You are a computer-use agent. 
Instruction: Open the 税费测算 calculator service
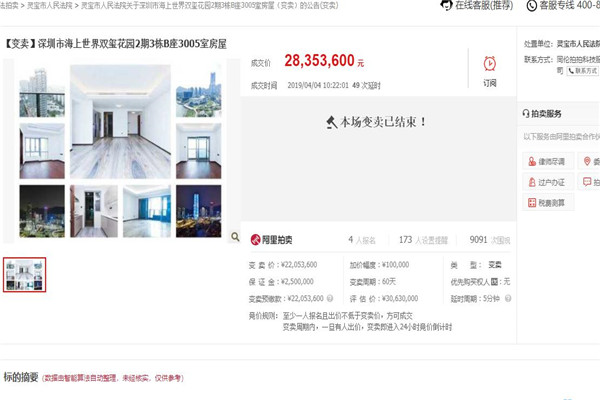(548, 203)
